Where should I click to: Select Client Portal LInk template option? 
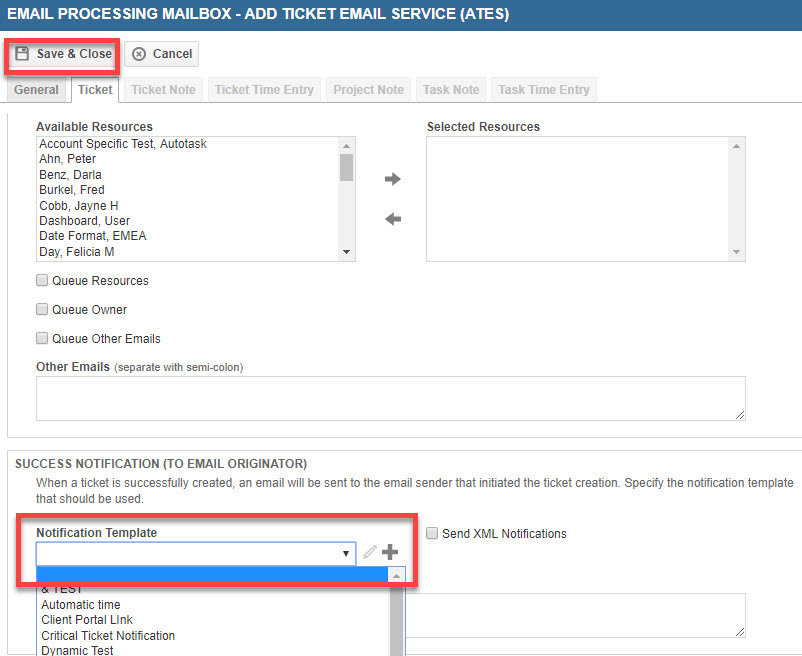pos(87,620)
